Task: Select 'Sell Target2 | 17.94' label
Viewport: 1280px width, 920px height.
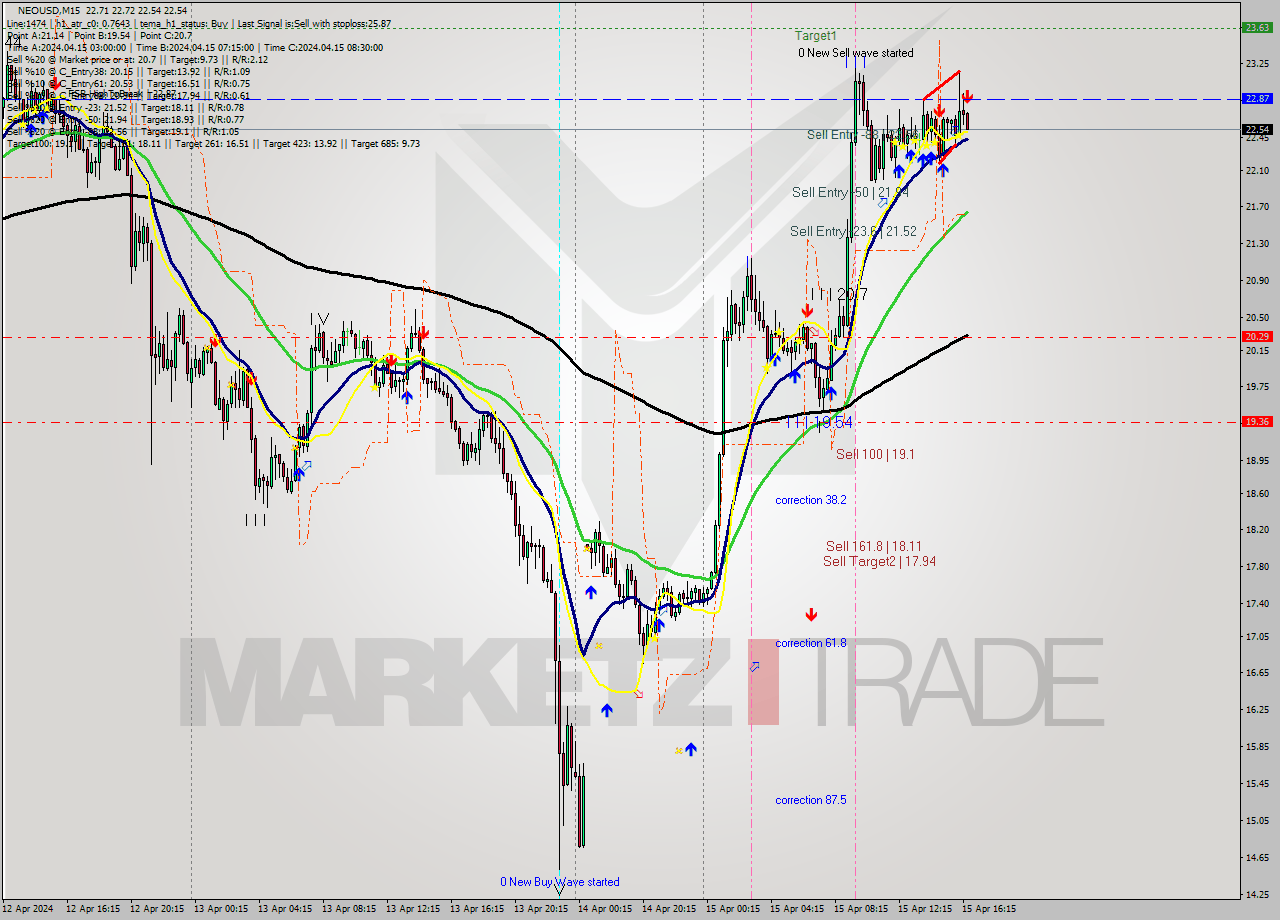Action: 879,561
